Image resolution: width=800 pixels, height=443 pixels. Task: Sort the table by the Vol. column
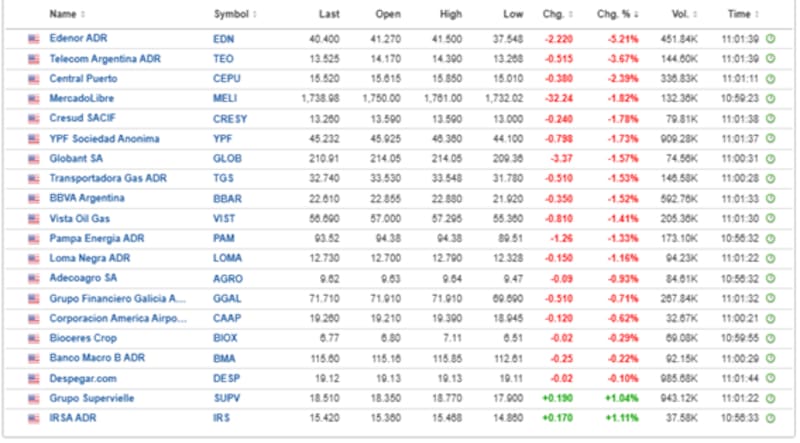pos(683,14)
